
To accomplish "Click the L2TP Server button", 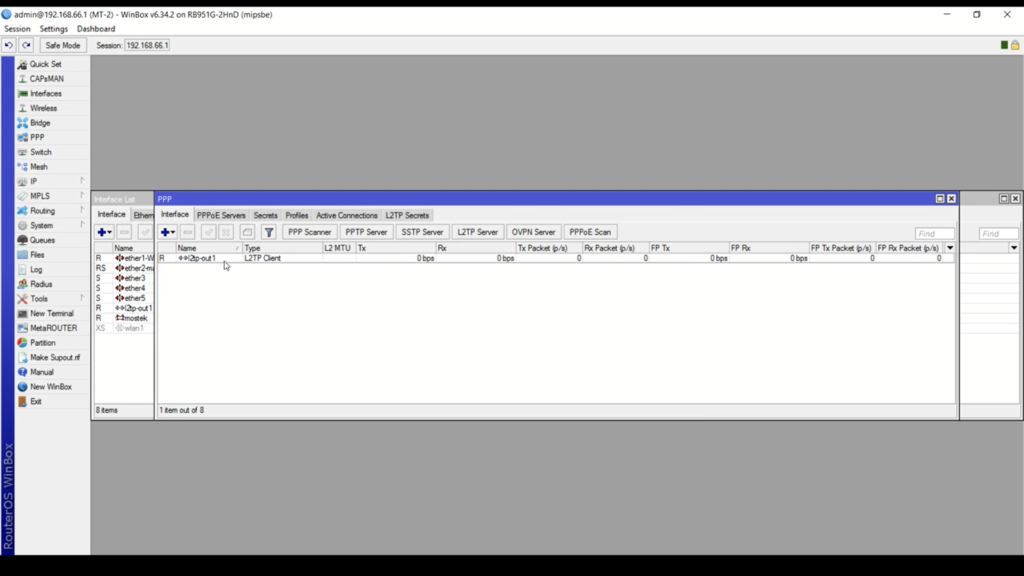I will [x=478, y=232].
